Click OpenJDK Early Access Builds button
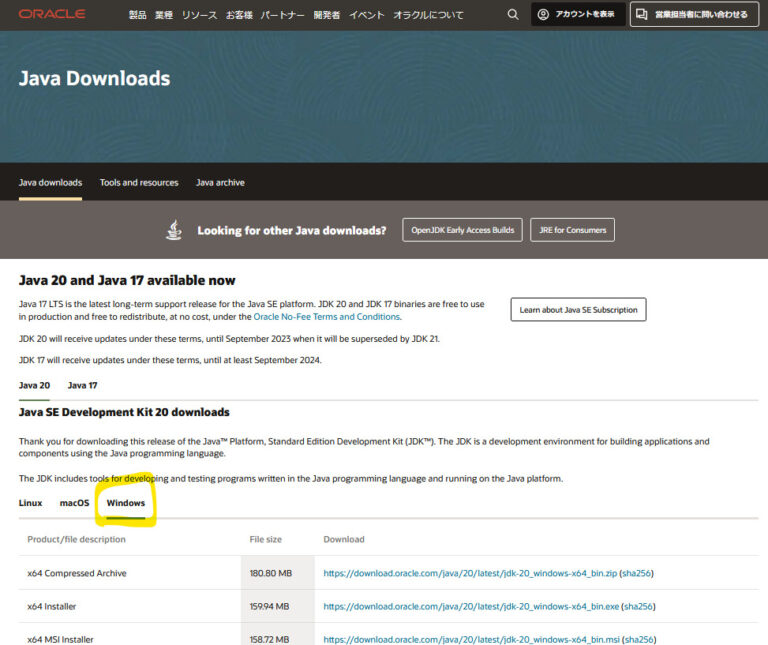768x645 pixels. click(462, 230)
